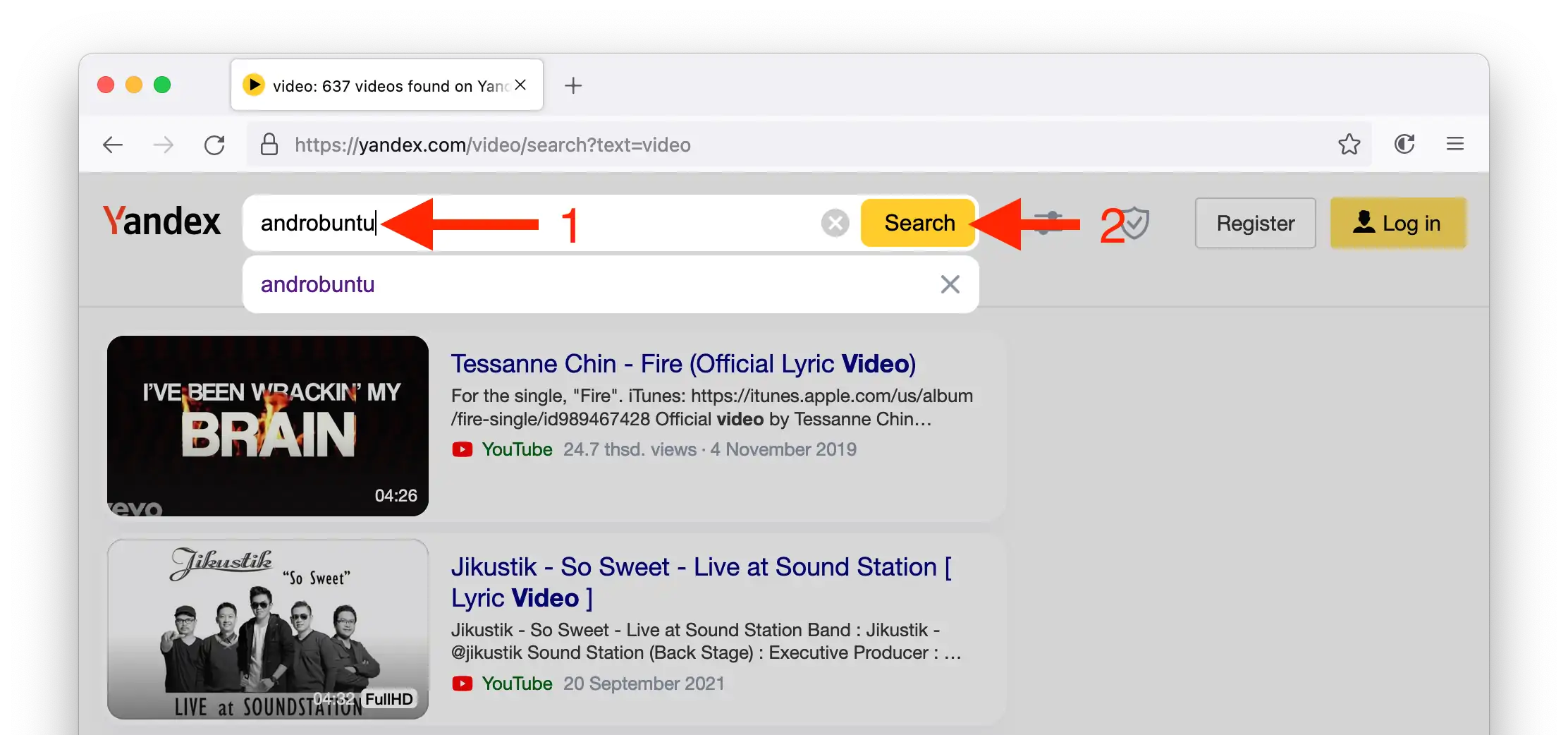The width and height of the screenshot is (1568, 735).
Task: Bookmark the page via the star icon
Action: pyautogui.click(x=1349, y=144)
